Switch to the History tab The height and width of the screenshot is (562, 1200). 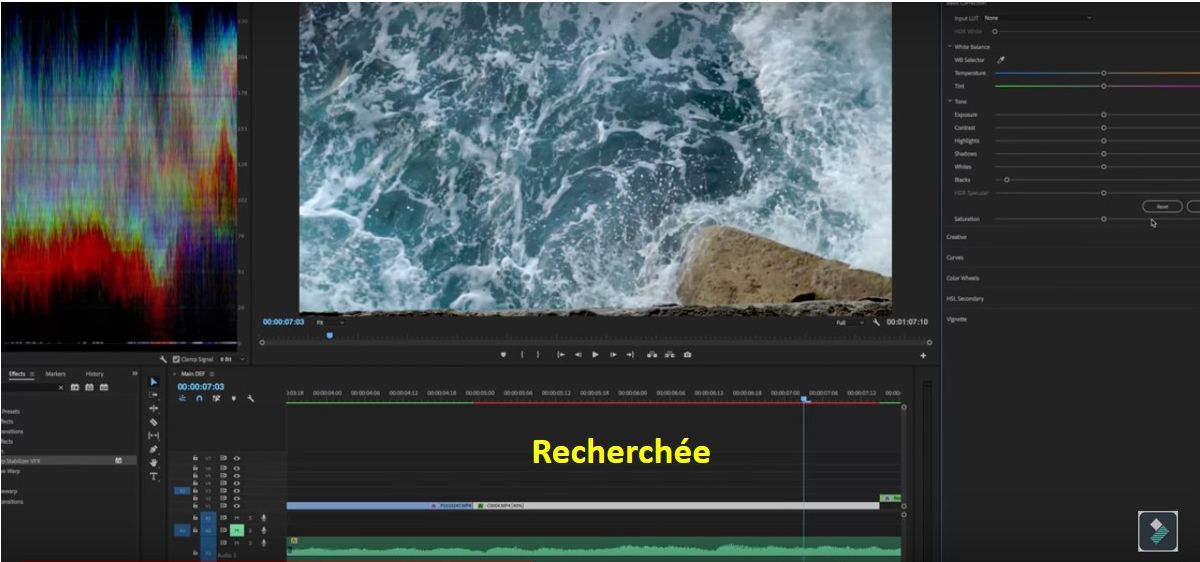(94, 374)
